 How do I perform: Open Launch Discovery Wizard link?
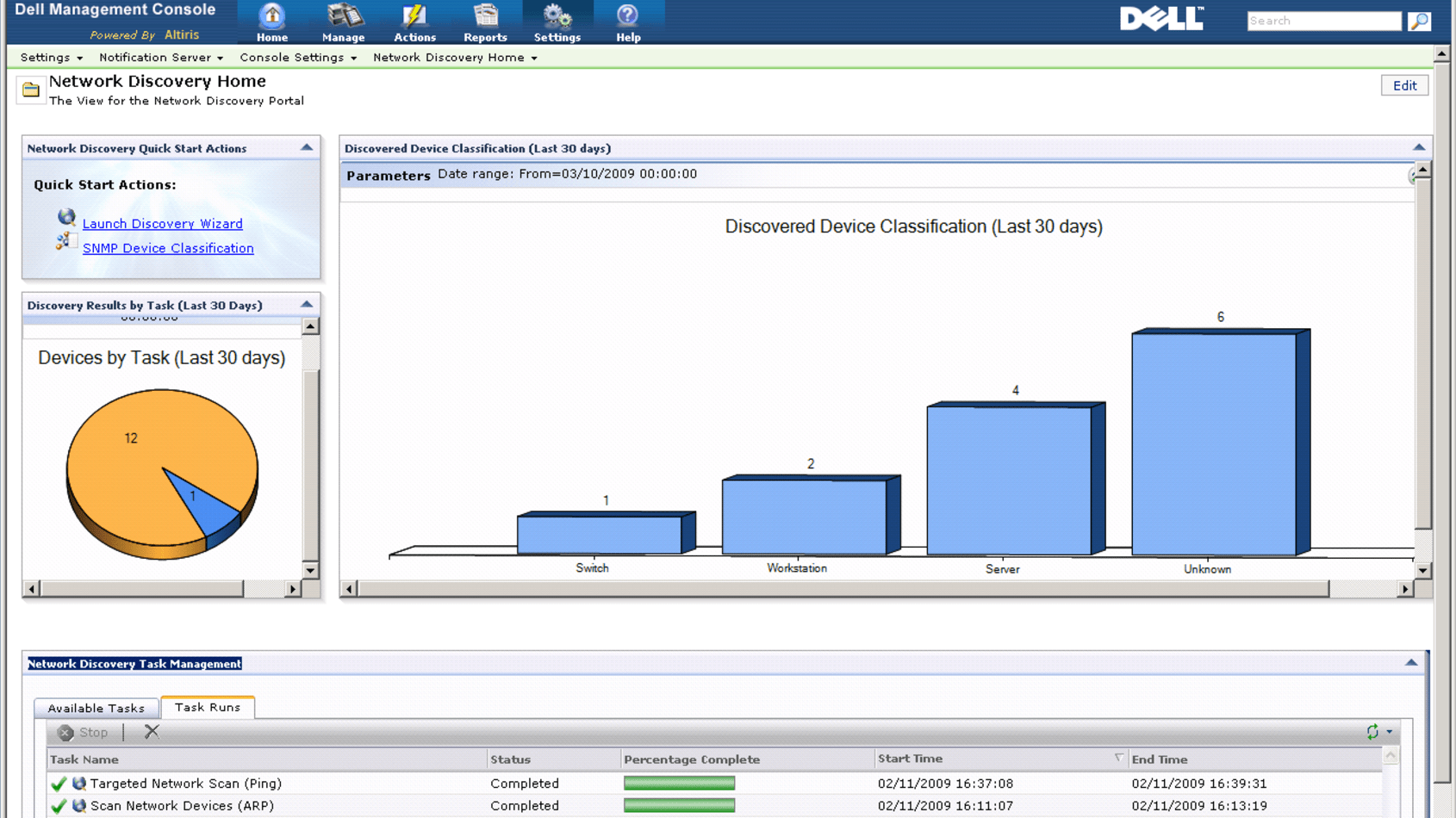pyautogui.click(x=163, y=224)
